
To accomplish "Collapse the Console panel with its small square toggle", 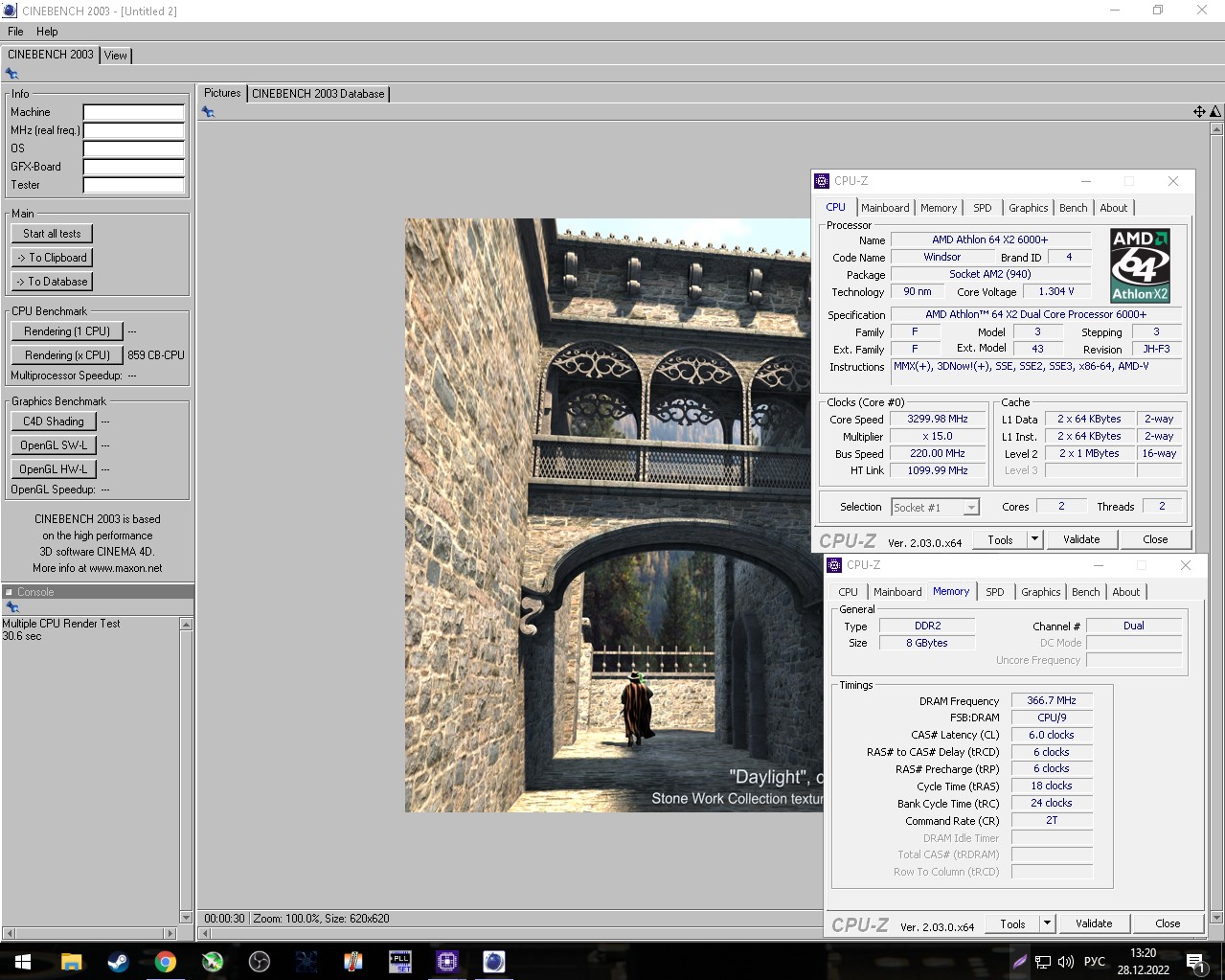I will pyautogui.click(x=9, y=592).
